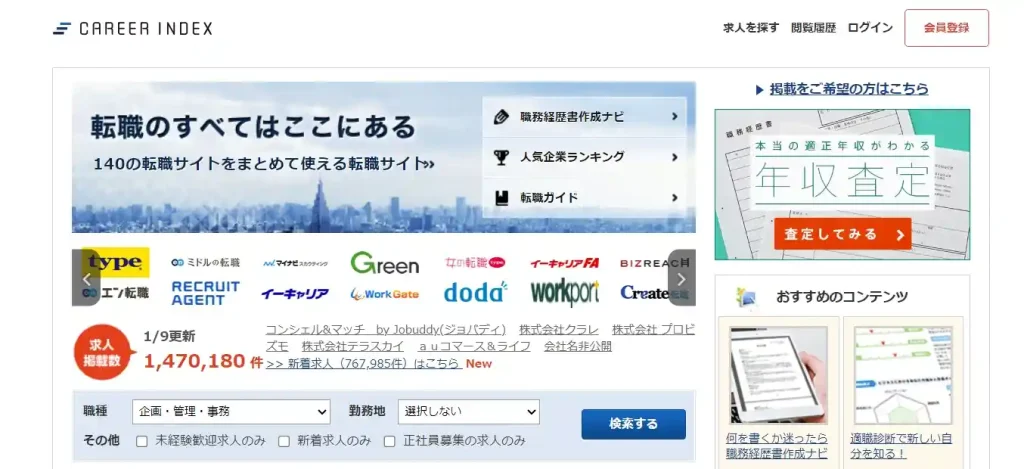1024x469 pixels.
Task: Click chevron arrow on 職務経歴書作成ナビ row
Action: 675,117
